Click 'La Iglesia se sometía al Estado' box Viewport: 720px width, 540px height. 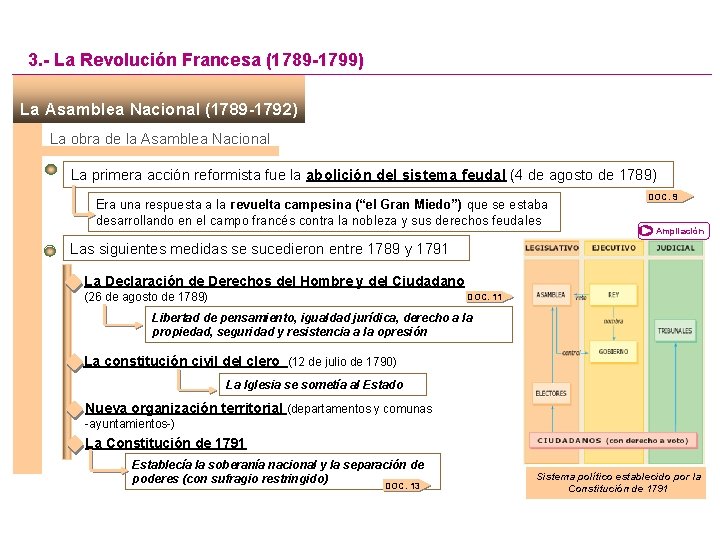[323, 384]
